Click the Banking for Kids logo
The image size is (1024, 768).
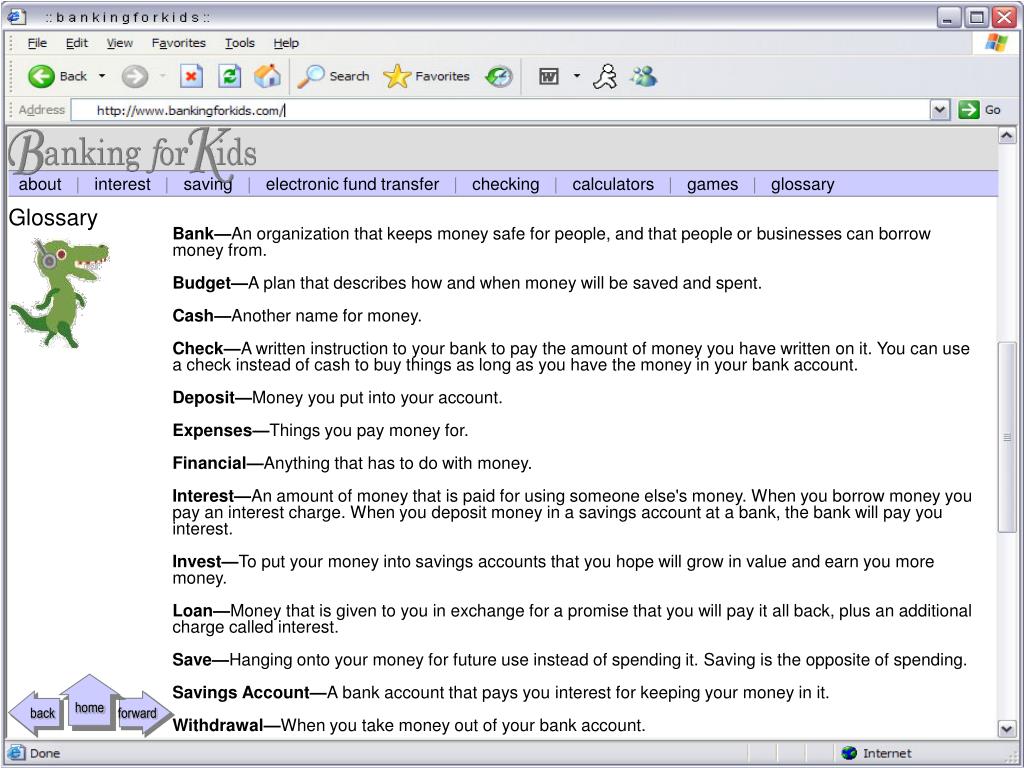(133, 152)
